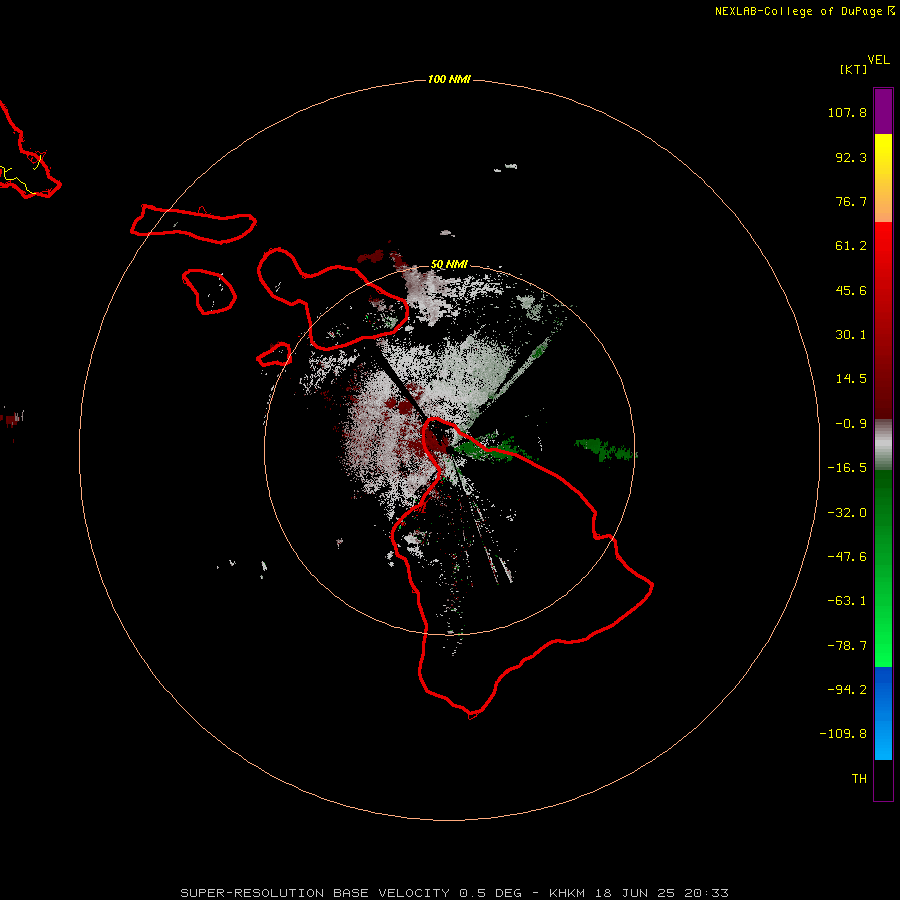This screenshot has height=900, width=900.
Task: Click the -94.2 velocity scale value
Action: tap(847, 690)
